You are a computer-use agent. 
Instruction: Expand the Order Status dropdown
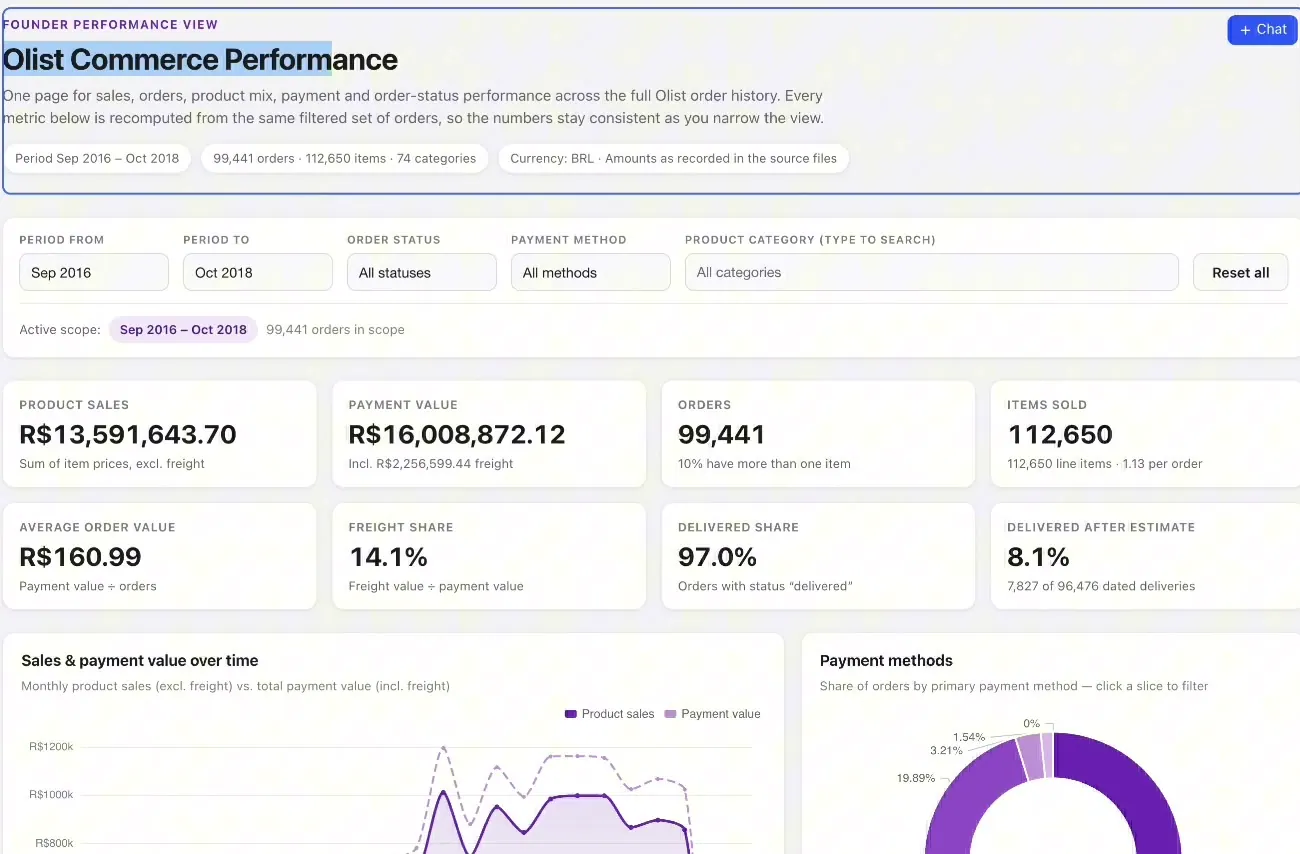click(422, 272)
